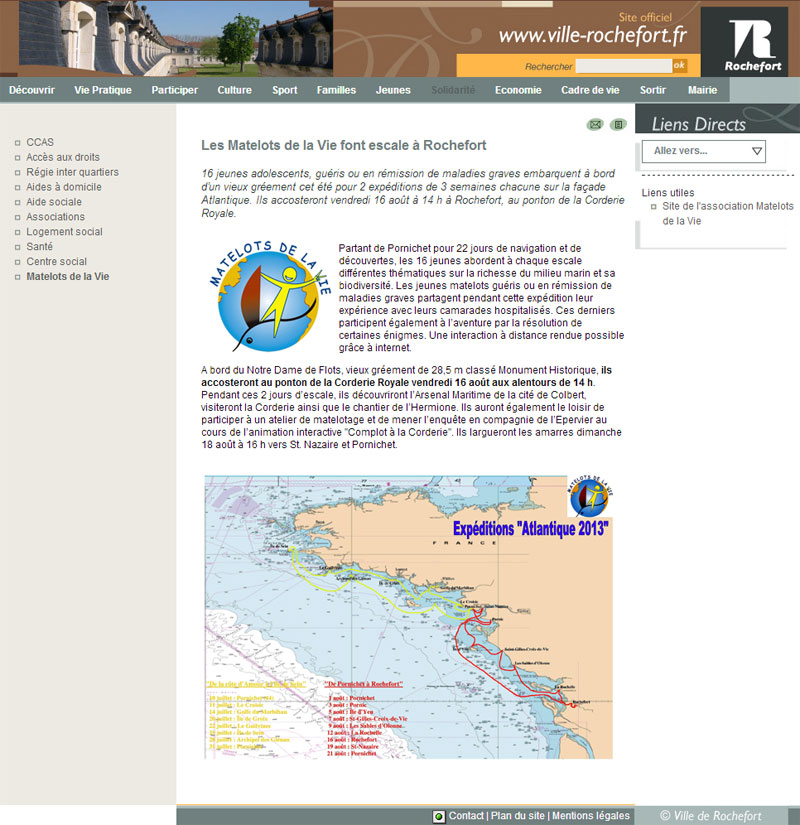Click the print page icon above the article

pos(618,125)
